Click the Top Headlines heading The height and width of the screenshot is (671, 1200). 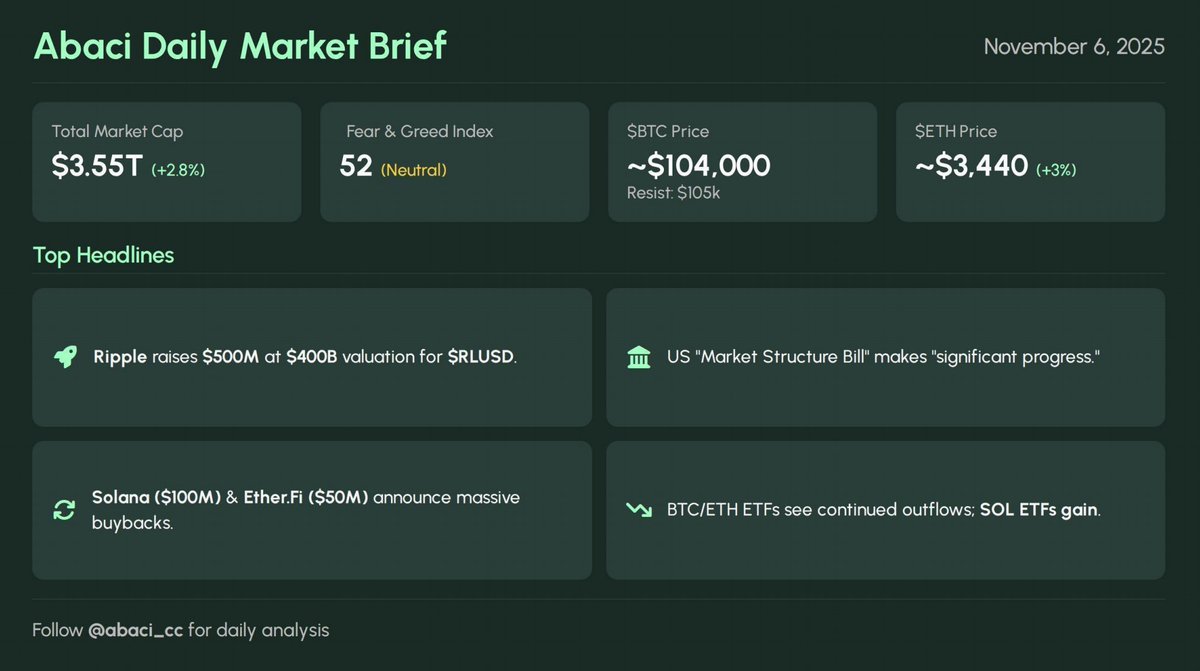click(103, 255)
